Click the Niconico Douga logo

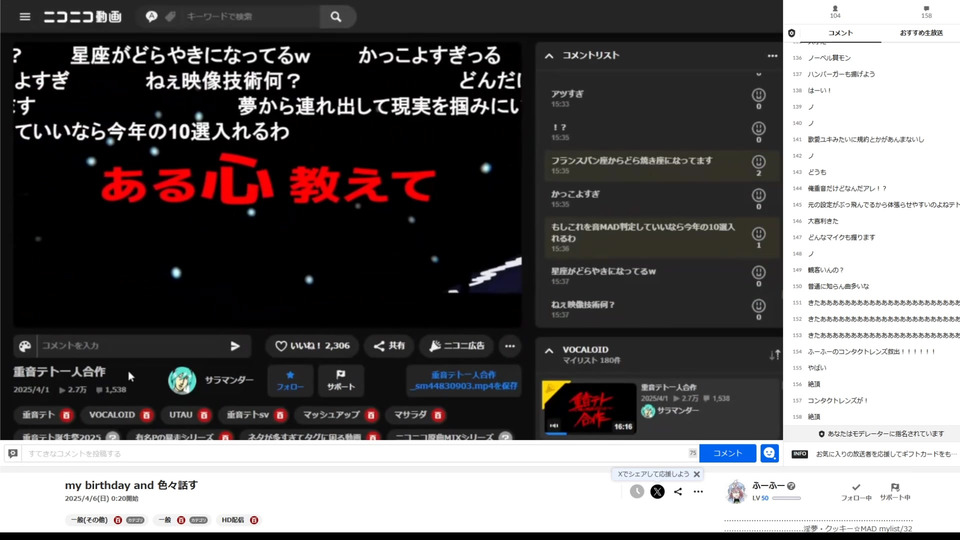83,17
